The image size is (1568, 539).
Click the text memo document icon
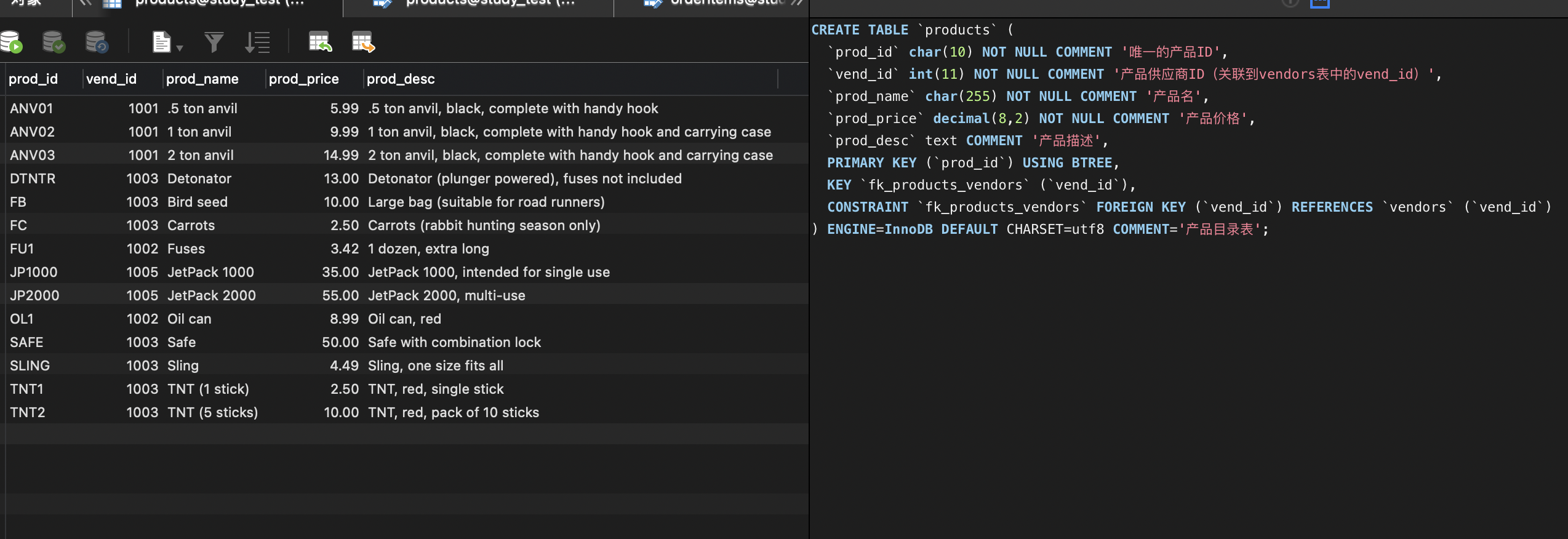click(161, 42)
